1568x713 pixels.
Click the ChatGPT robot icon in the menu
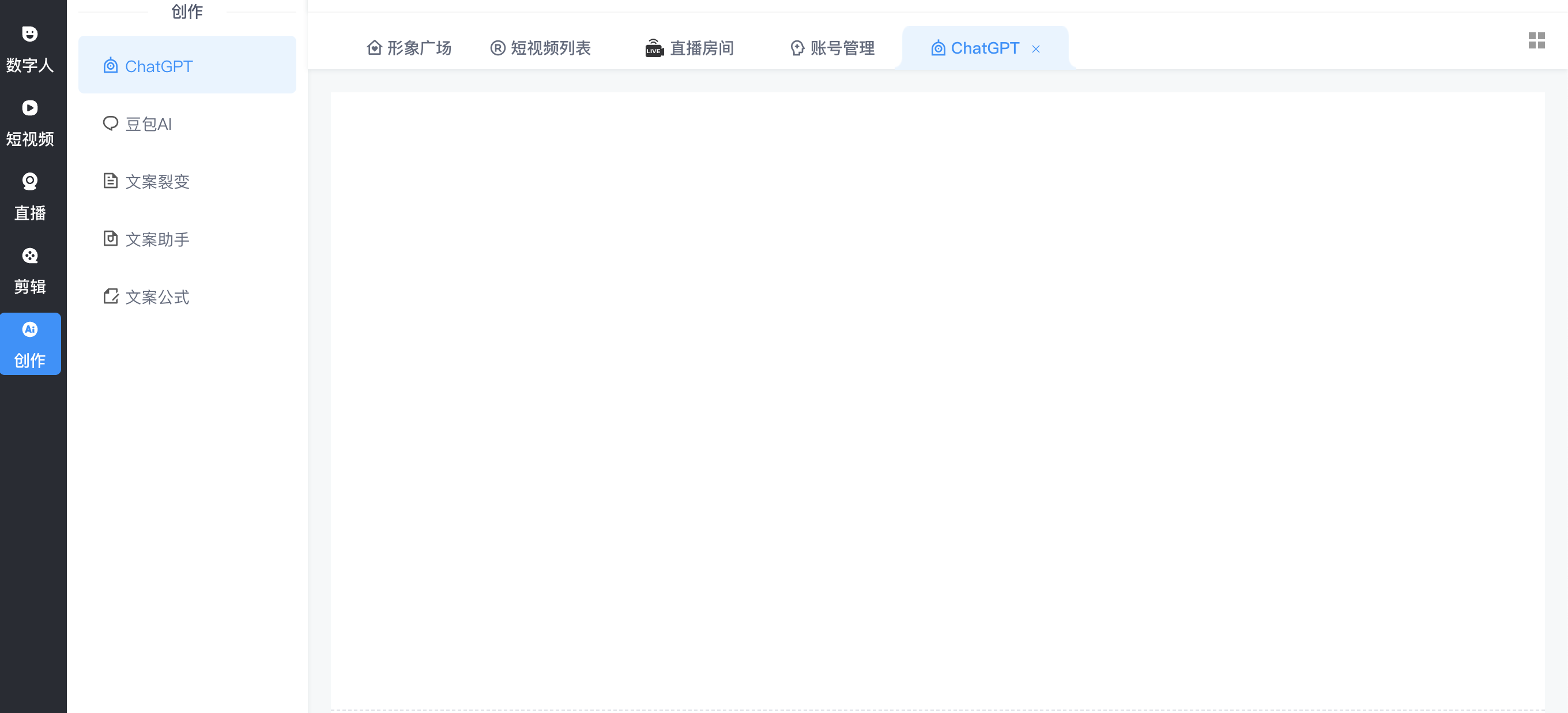[x=110, y=65]
